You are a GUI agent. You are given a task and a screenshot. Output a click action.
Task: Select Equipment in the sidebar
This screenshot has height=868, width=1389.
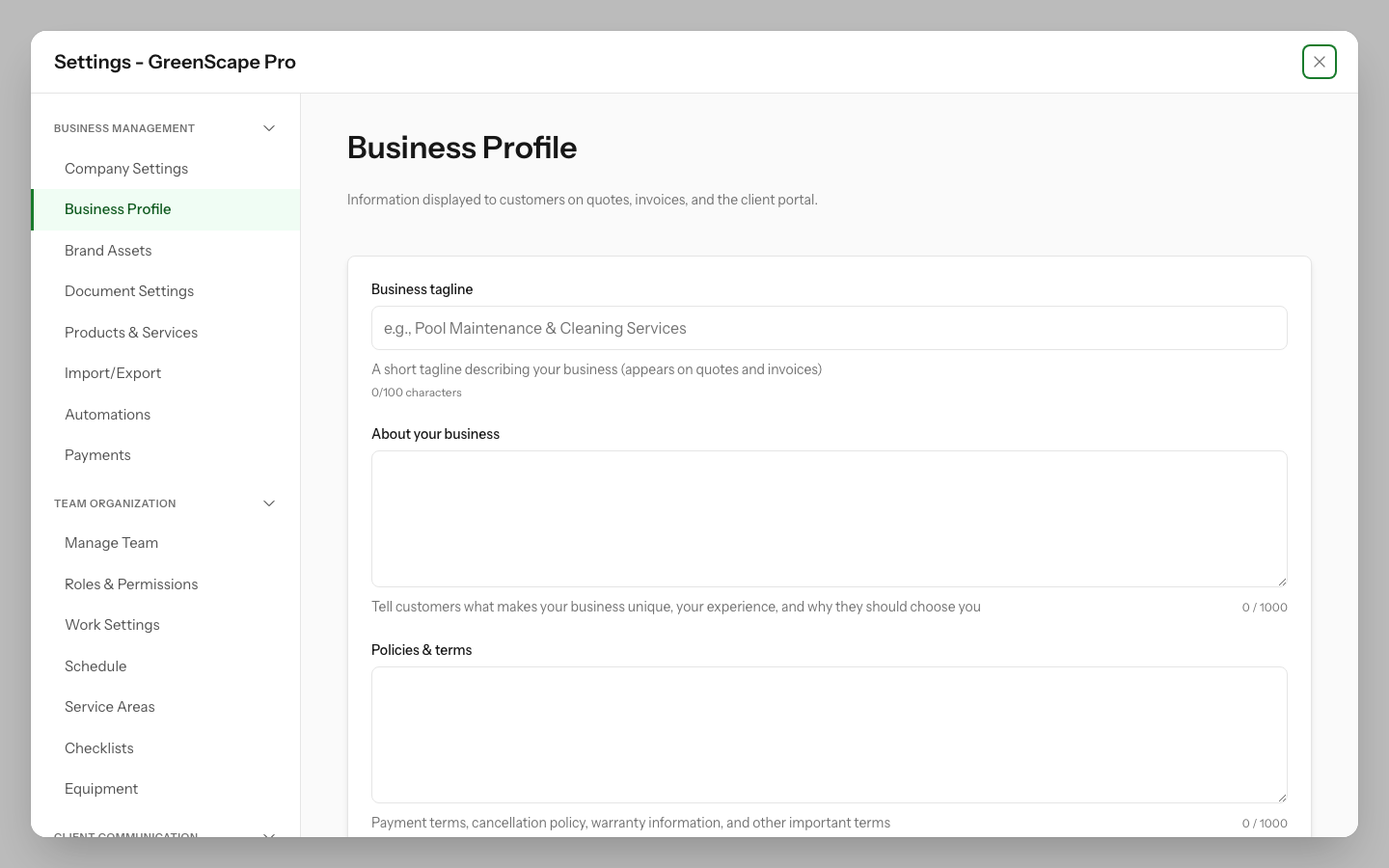[101, 789]
